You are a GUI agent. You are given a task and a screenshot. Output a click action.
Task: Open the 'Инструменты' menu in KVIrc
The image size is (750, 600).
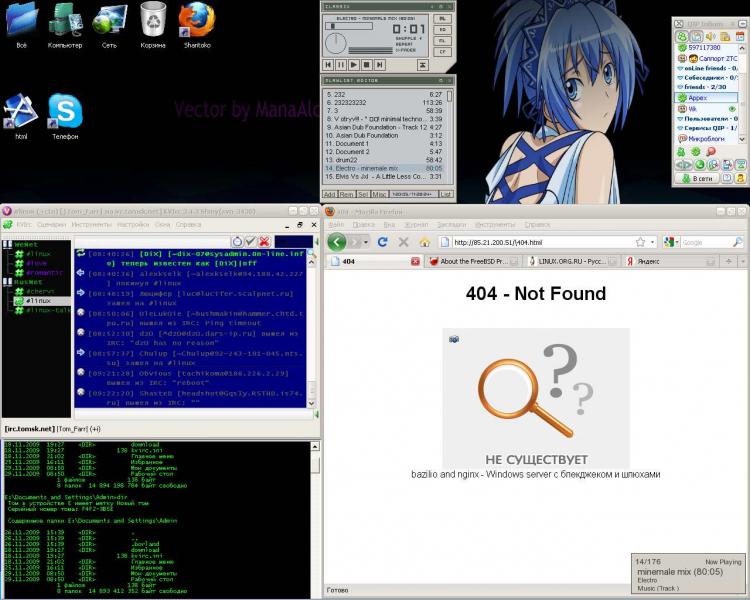point(91,224)
